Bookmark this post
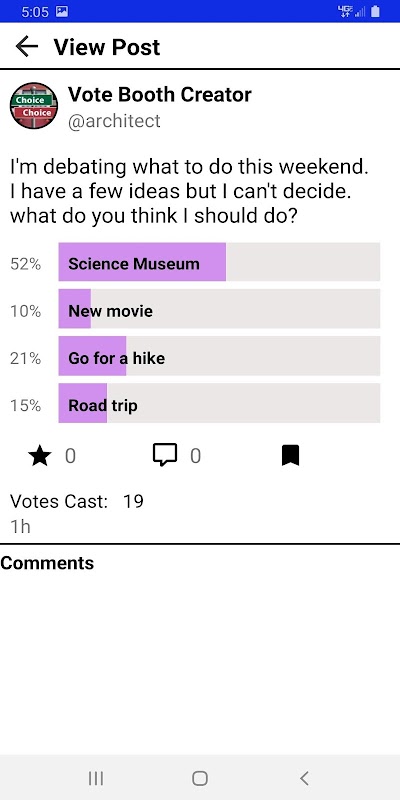 pyautogui.click(x=290, y=456)
